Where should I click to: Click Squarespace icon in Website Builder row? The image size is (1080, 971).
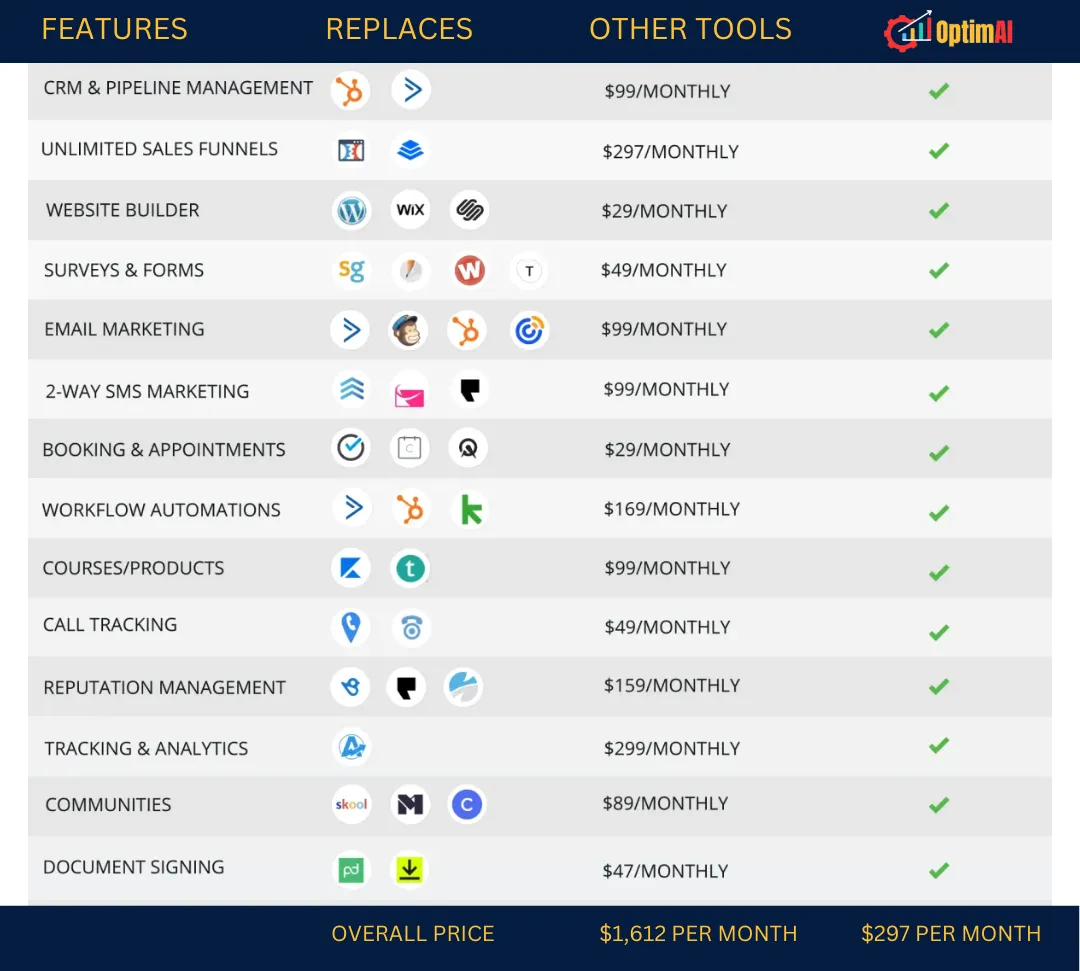tap(470, 209)
